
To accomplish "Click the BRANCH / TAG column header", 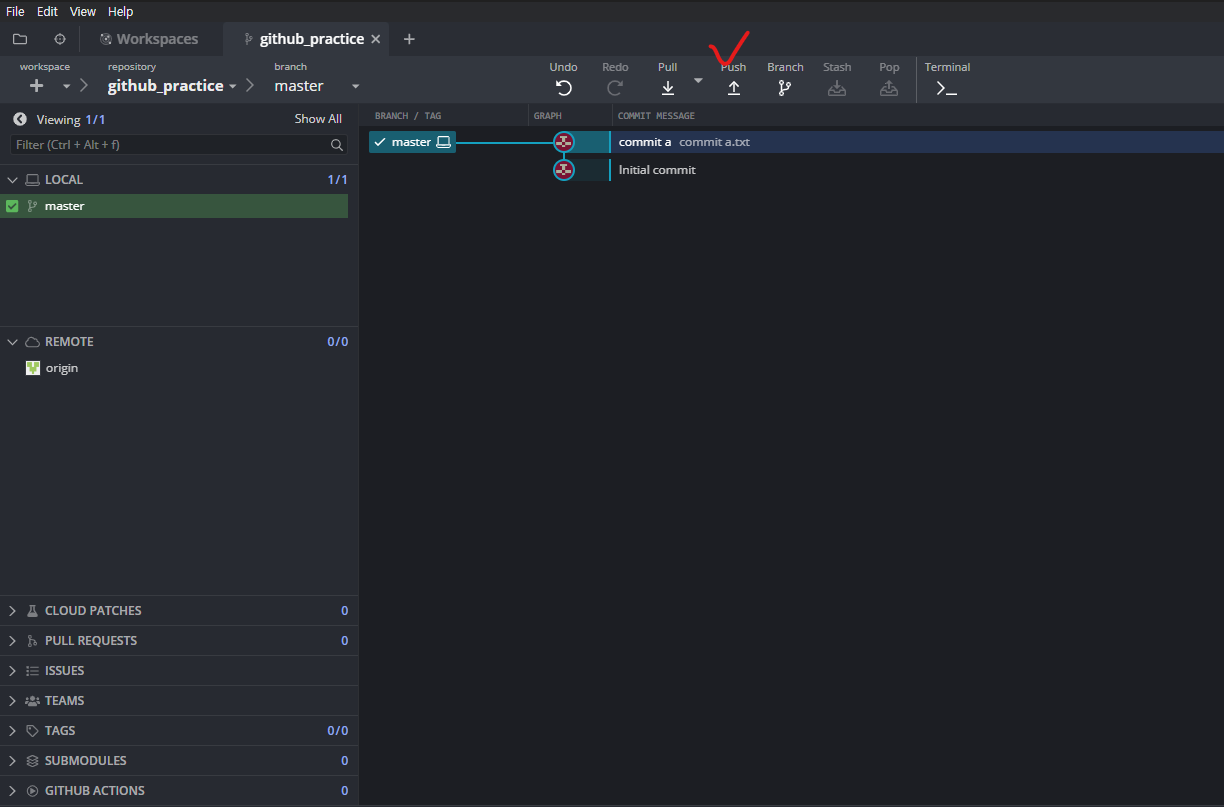I will click(x=408, y=116).
